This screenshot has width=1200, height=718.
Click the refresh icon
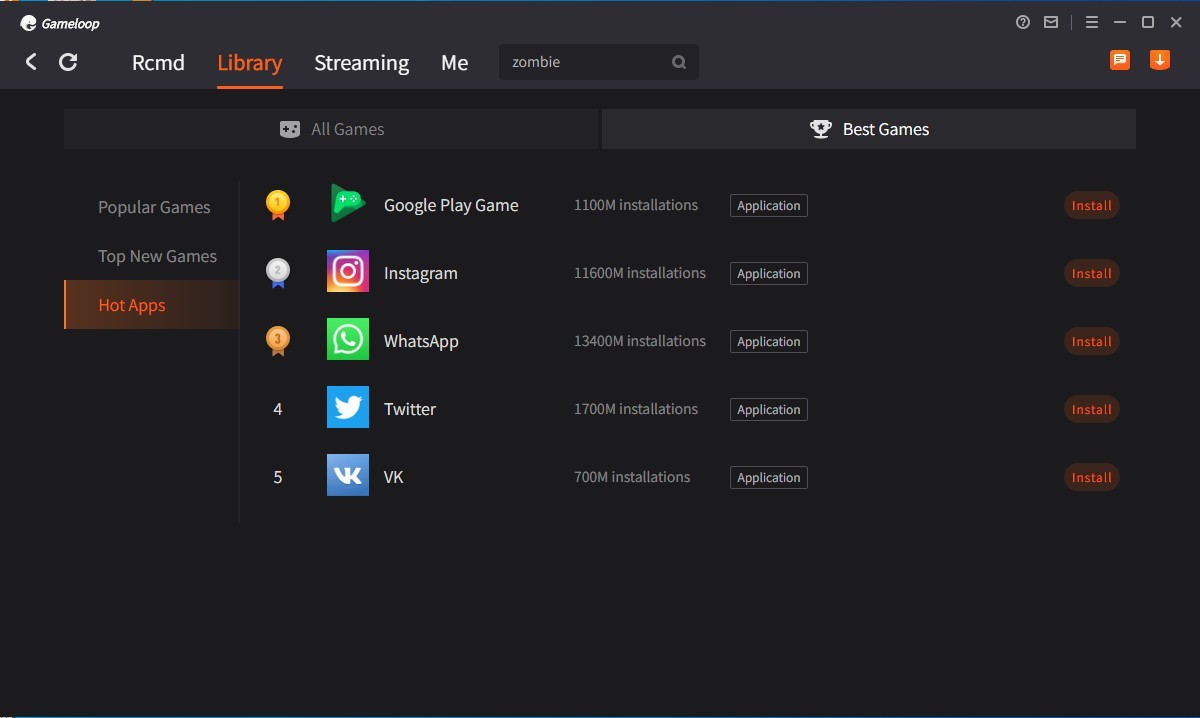(68, 62)
